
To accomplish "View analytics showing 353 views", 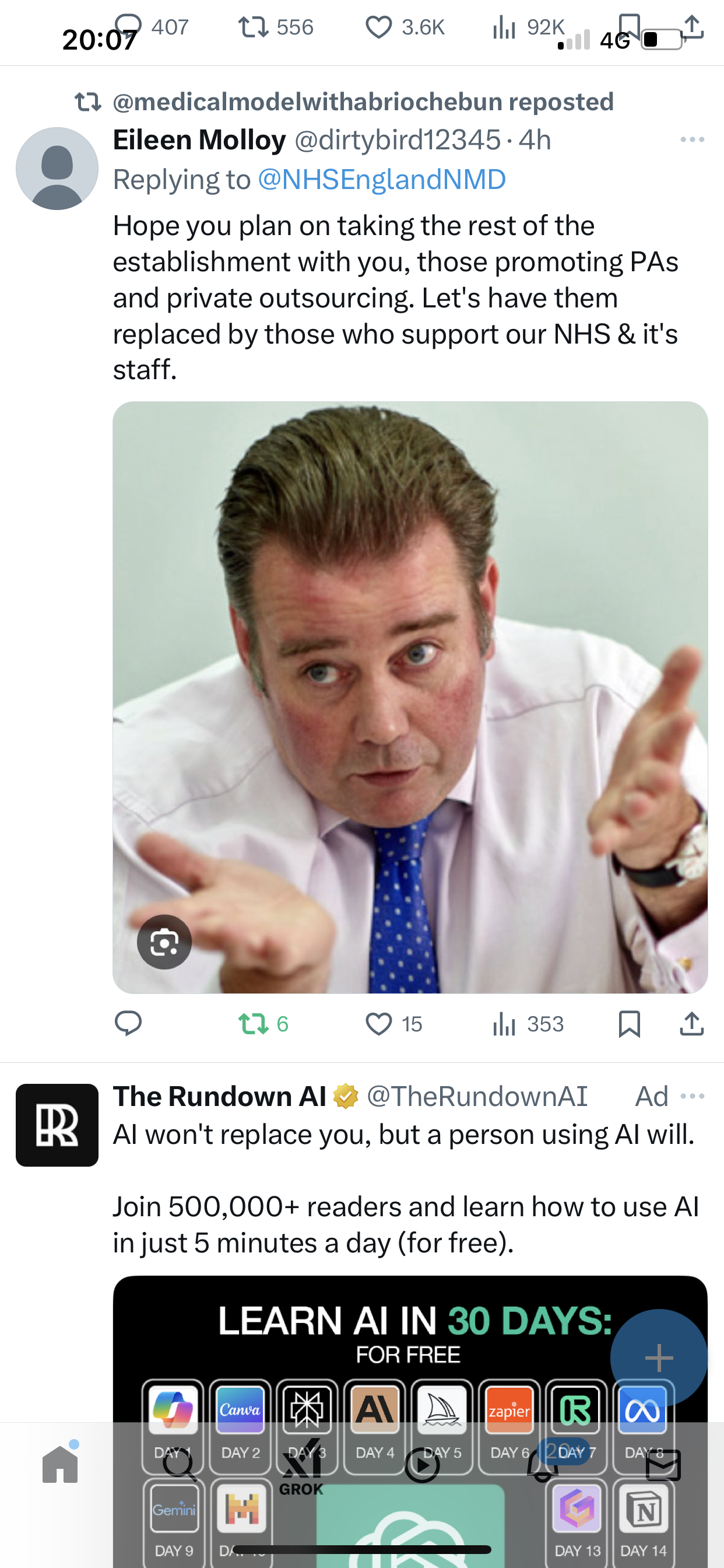I will [528, 1024].
